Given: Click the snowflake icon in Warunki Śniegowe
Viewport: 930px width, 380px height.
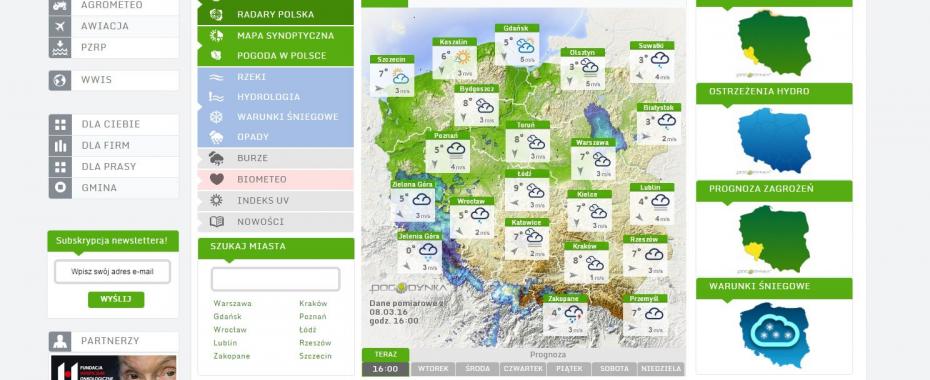Looking at the screenshot, I should pos(216,117).
